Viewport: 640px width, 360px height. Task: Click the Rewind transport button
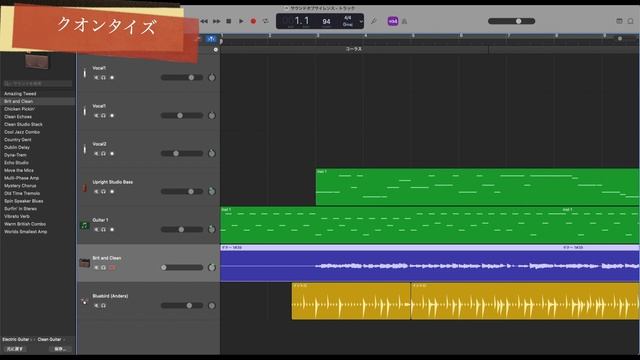pyautogui.click(x=204, y=21)
